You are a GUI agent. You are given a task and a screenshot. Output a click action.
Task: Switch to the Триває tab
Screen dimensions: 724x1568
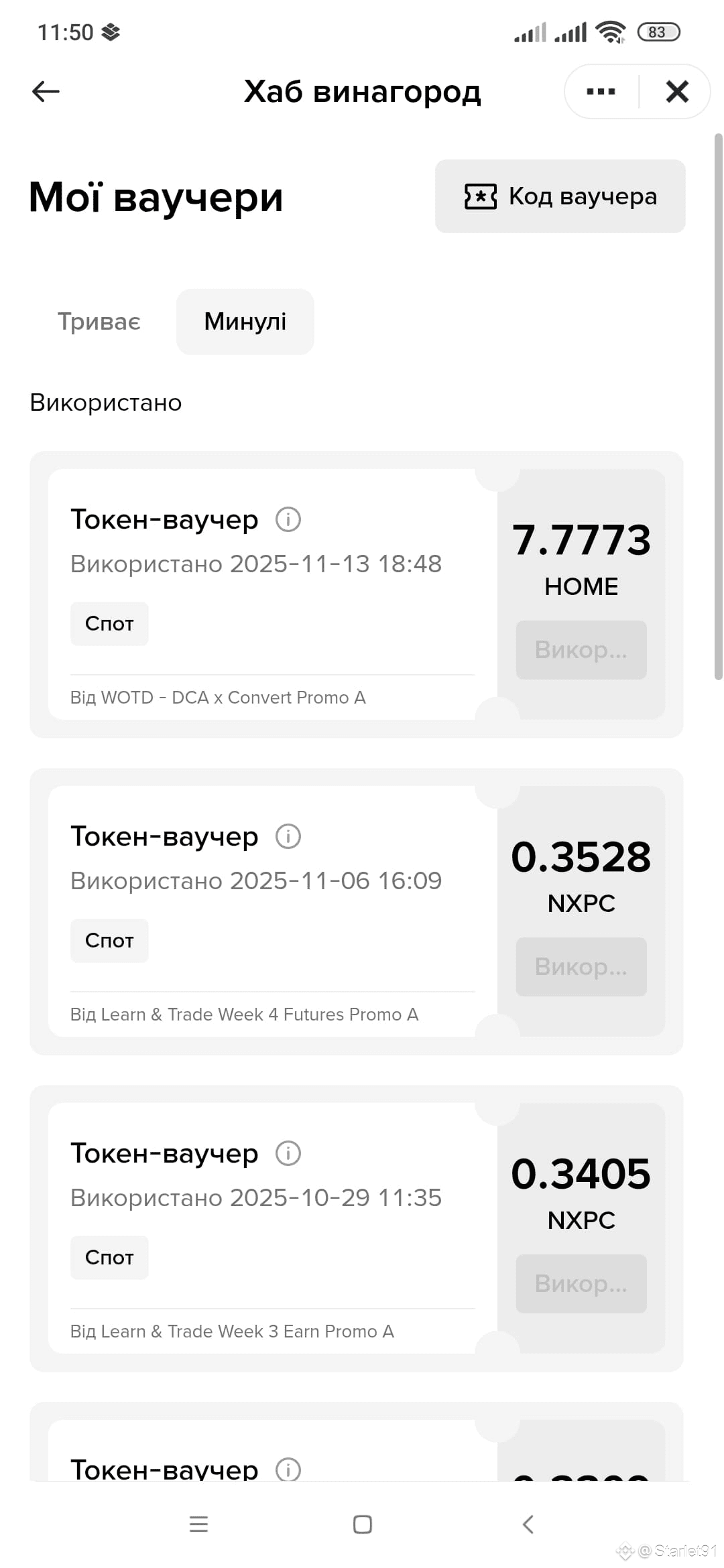(99, 322)
